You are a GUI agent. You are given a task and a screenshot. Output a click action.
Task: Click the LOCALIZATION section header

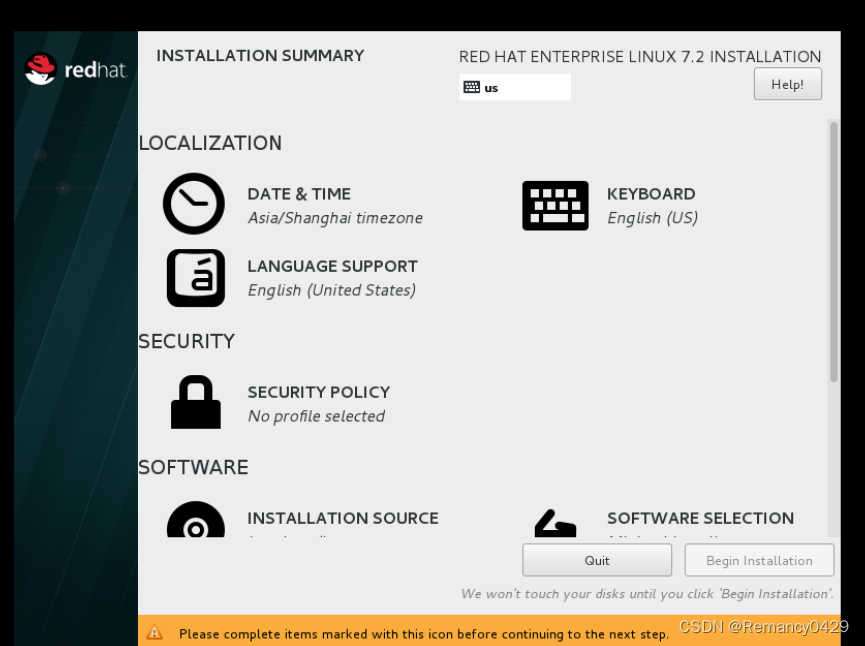tap(209, 143)
